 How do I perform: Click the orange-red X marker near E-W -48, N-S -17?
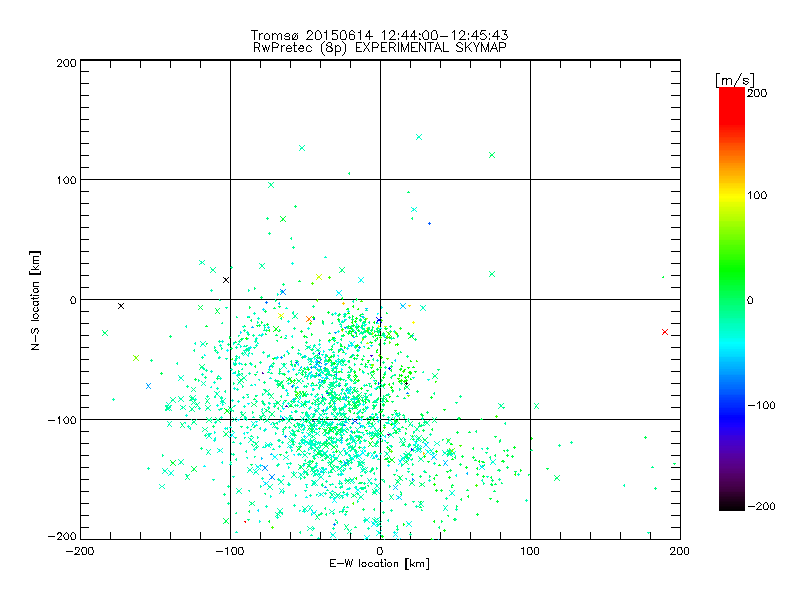(x=309, y=319)
